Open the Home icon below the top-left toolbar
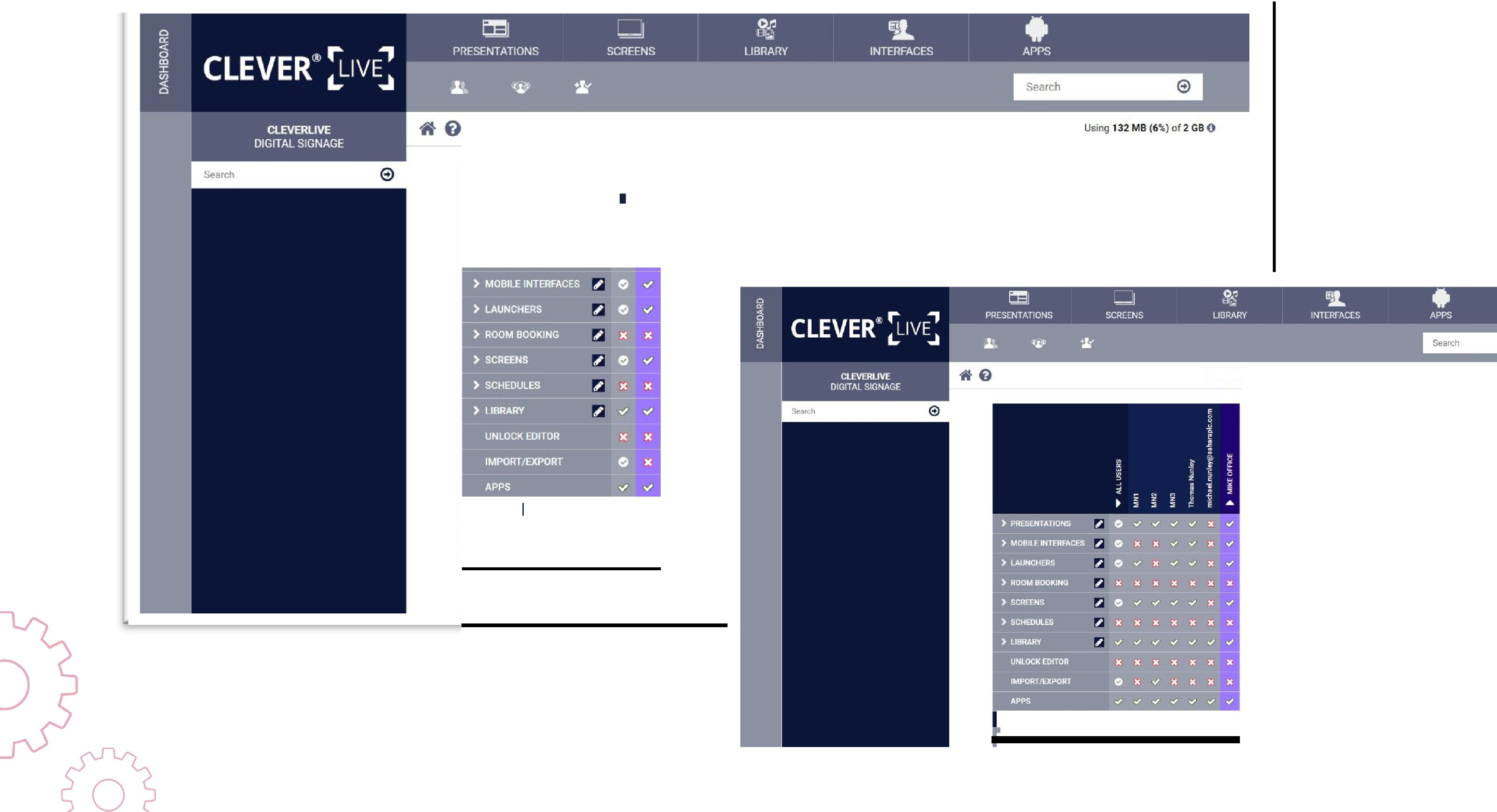This screenshot has width=1497, height=812. coord(427,129)
